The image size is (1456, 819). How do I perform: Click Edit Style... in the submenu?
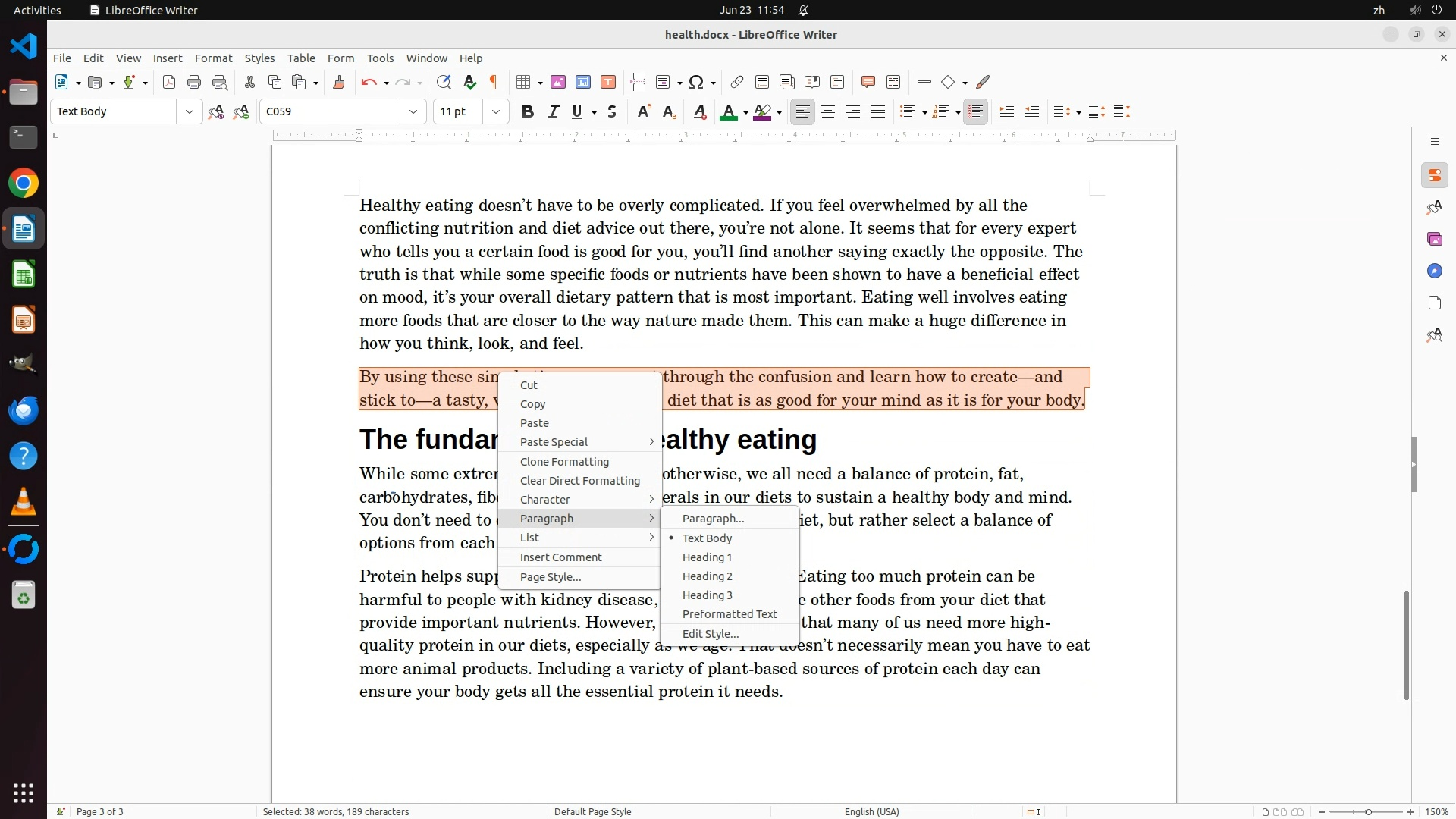pyautogui.click(x=710, y=634)
